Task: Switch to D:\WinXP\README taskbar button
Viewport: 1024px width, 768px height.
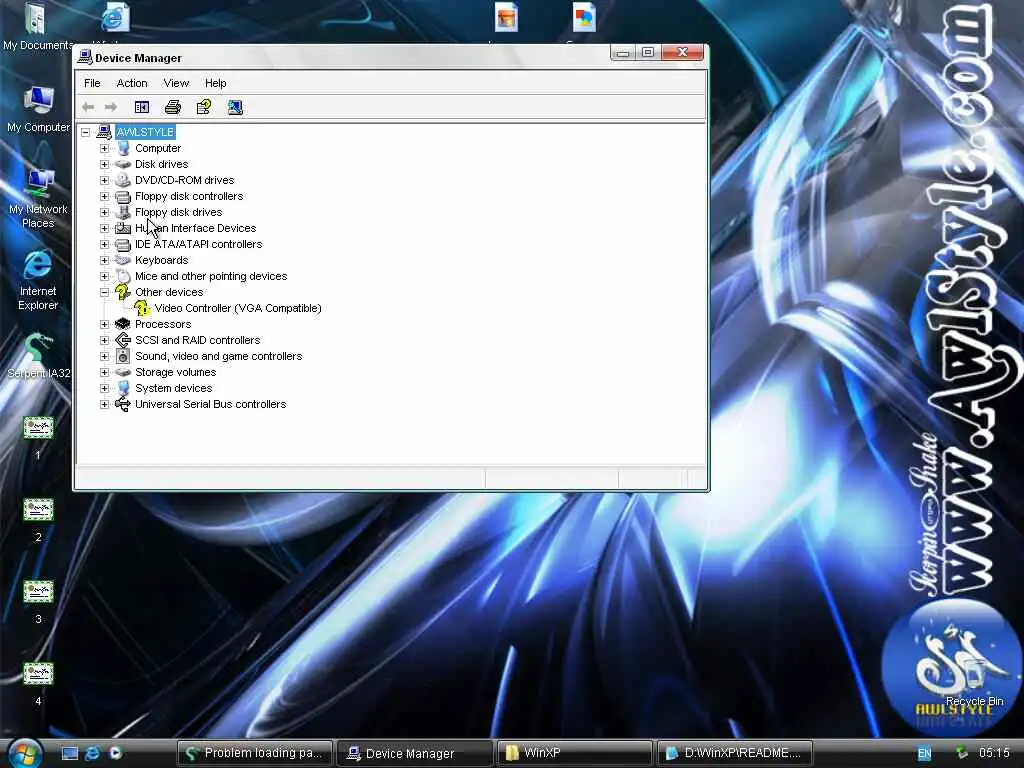Action: 735,753
